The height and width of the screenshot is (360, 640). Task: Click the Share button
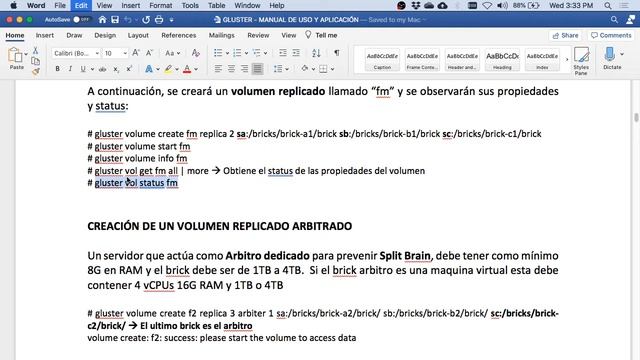(565, 36)
